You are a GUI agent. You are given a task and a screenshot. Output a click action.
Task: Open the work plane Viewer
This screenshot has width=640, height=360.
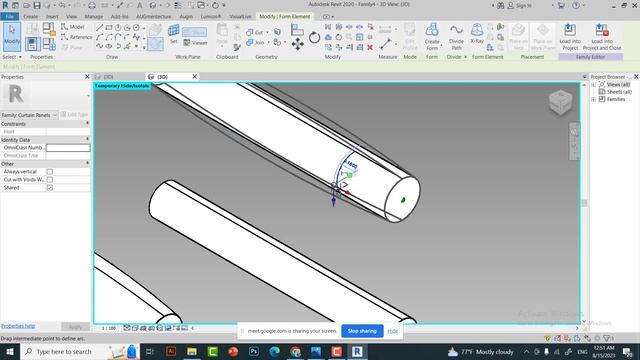[195, 42]
